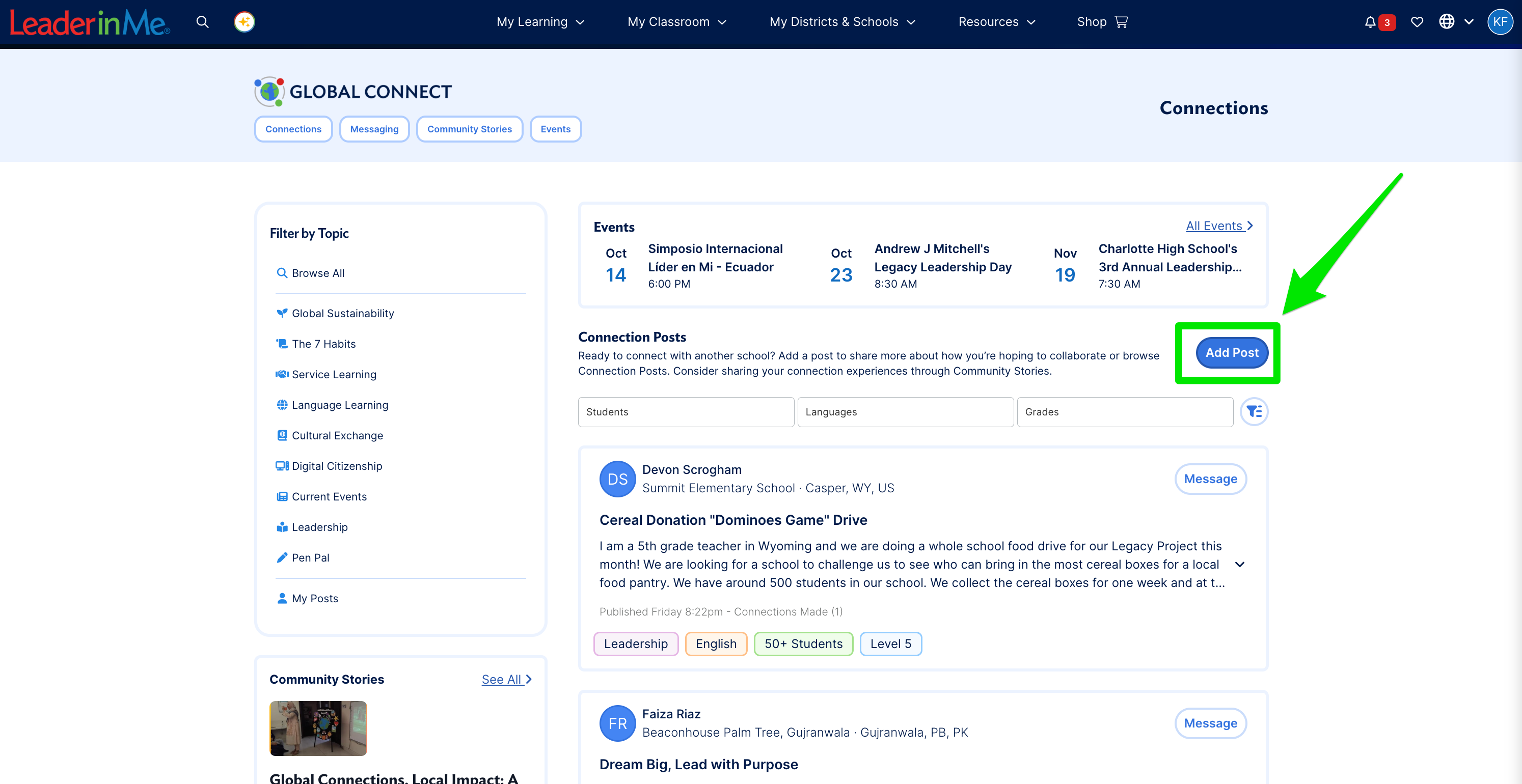
Task: Open favorites heart icon
Action: [1417, 22]
